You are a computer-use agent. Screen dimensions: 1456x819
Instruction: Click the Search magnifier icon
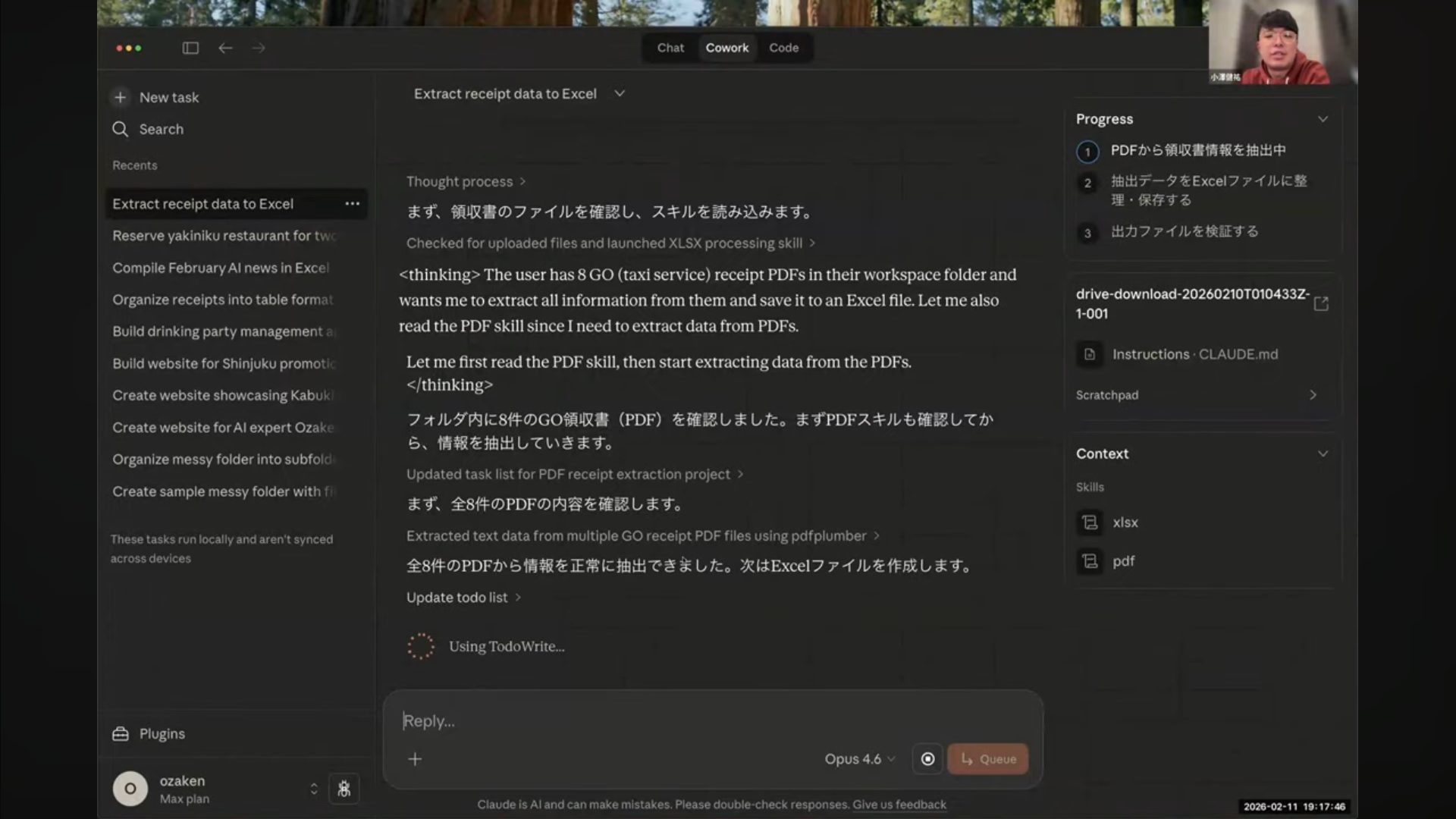pyautogui.click(x=120, y=129)
